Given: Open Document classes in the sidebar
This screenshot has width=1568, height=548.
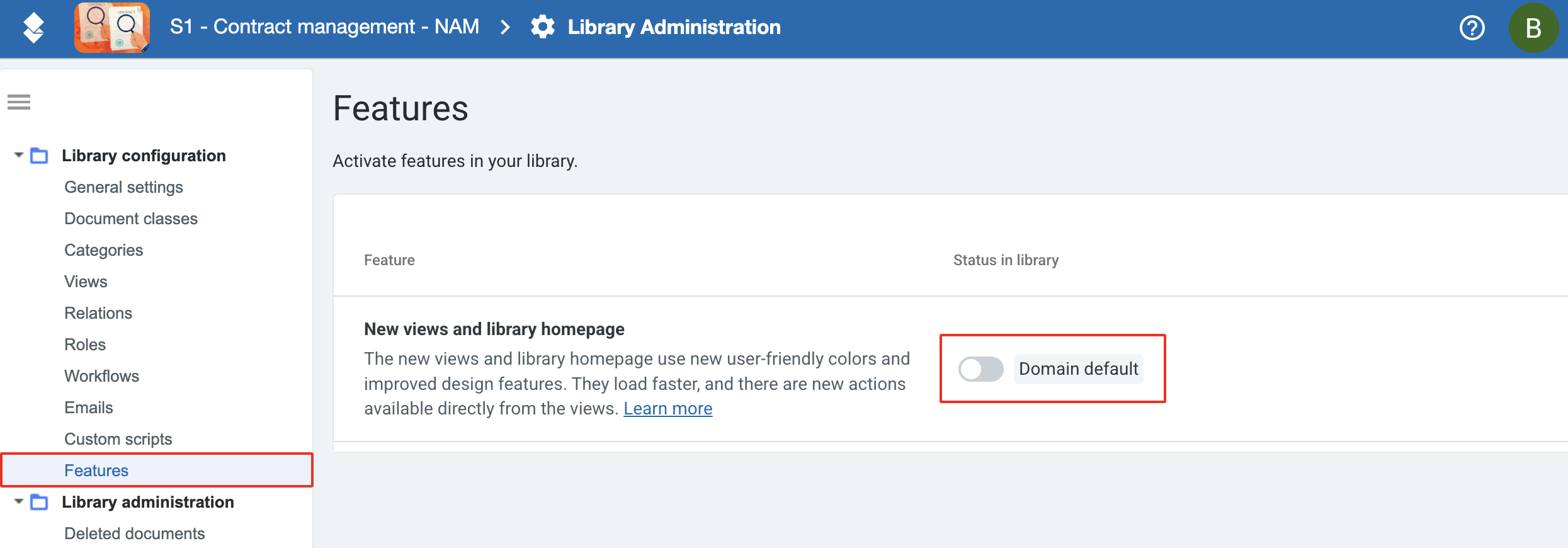Looking at the screenshot, I should (131, 219).
